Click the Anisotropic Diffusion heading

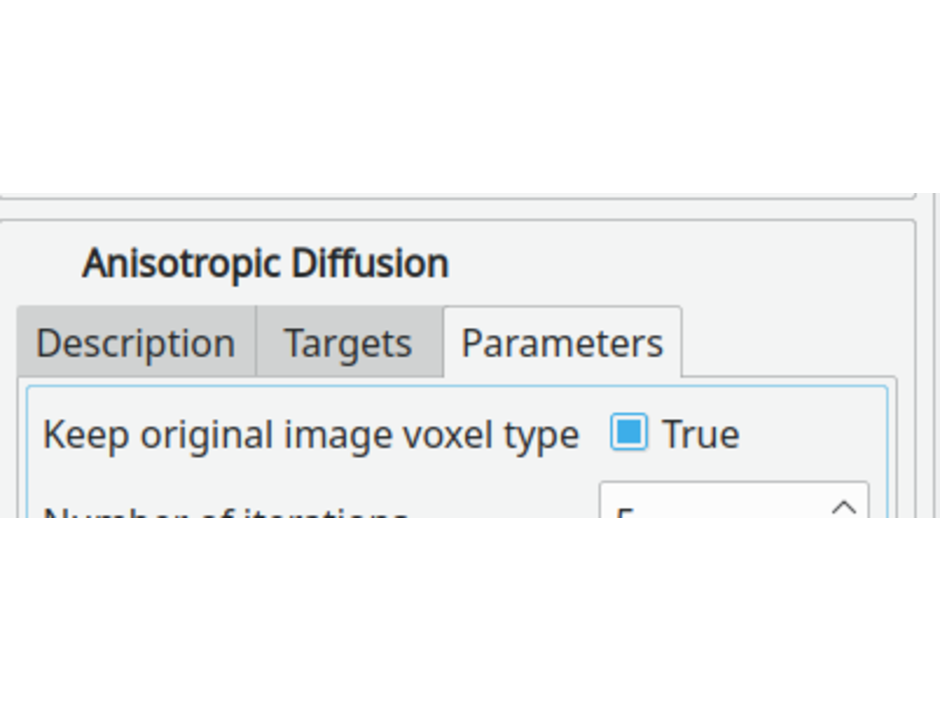(265, 264)
